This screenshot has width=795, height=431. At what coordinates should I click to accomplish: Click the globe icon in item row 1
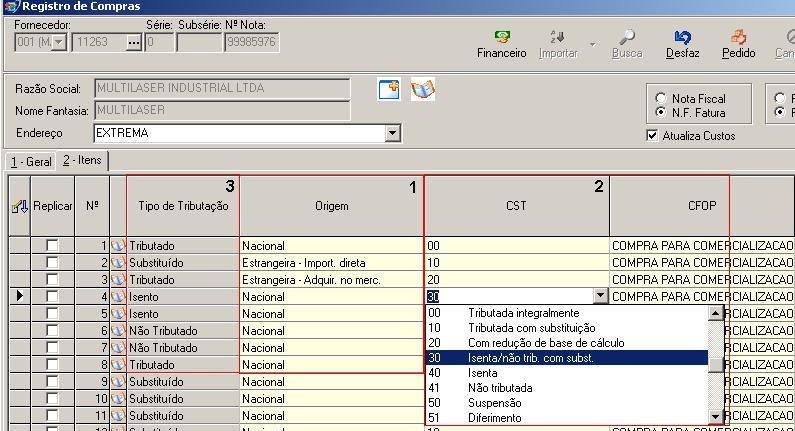click(117, 246)
